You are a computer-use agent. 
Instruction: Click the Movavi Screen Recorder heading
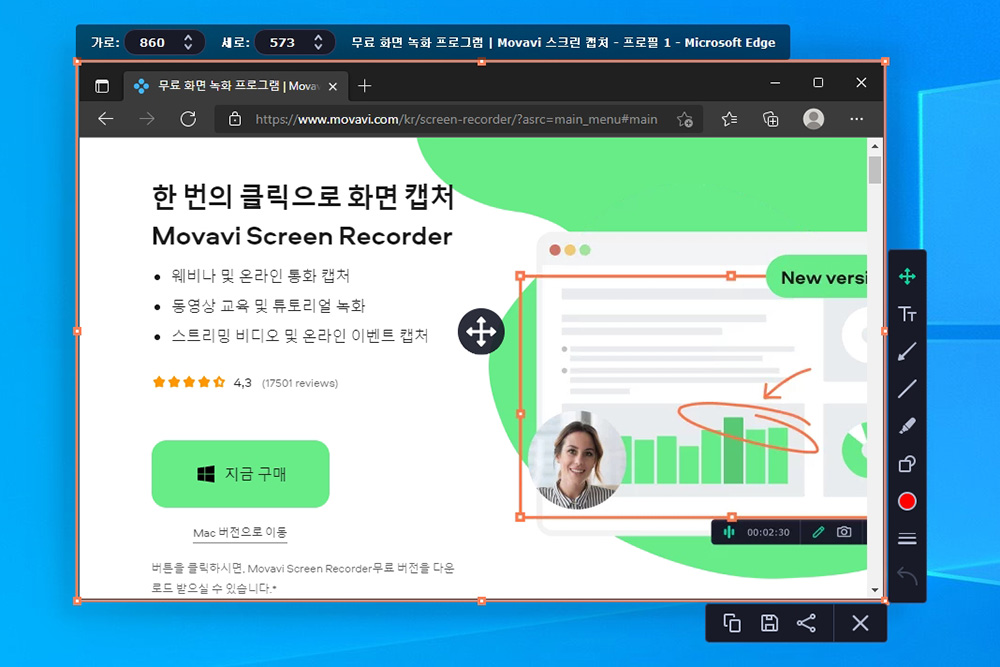point(302,236)
